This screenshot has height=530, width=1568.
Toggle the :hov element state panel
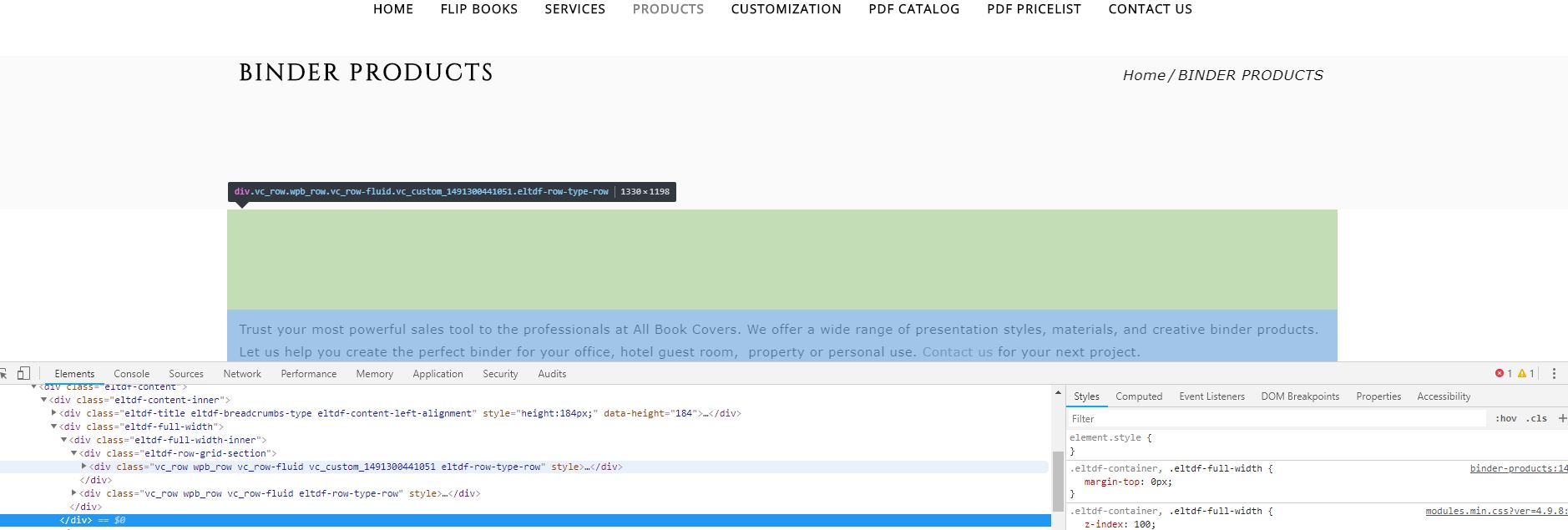(1506, 418)
